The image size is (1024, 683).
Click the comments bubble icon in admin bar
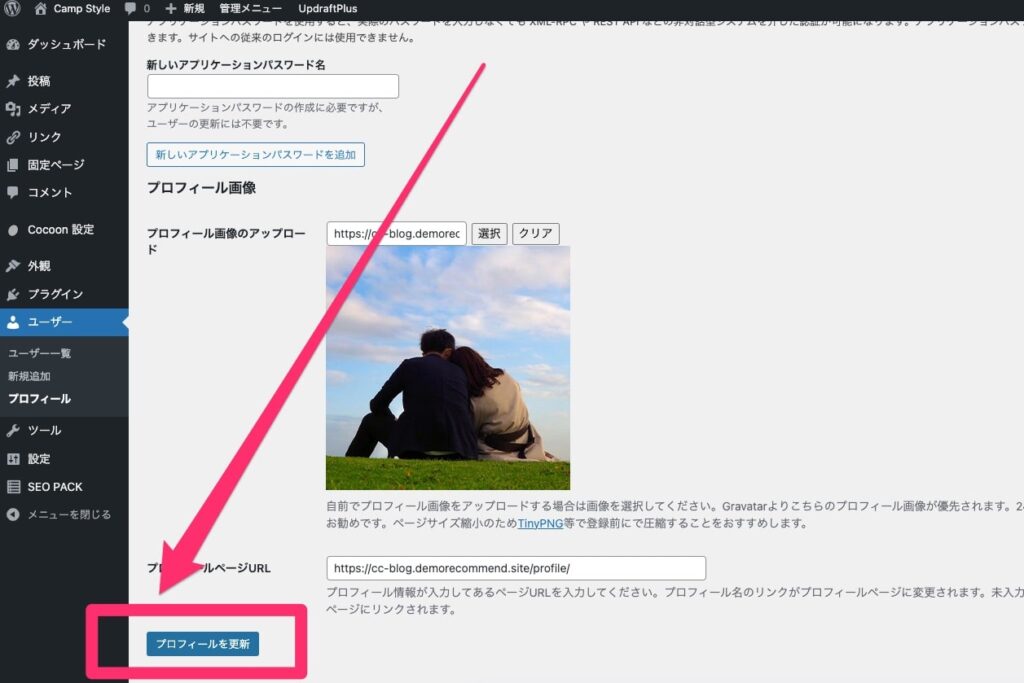pos(131,8)
